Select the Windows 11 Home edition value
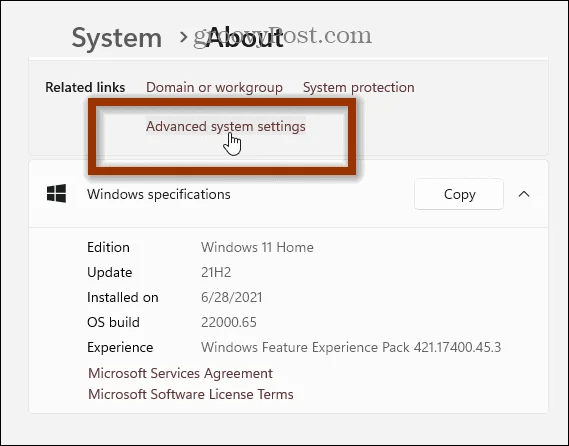 257,247
